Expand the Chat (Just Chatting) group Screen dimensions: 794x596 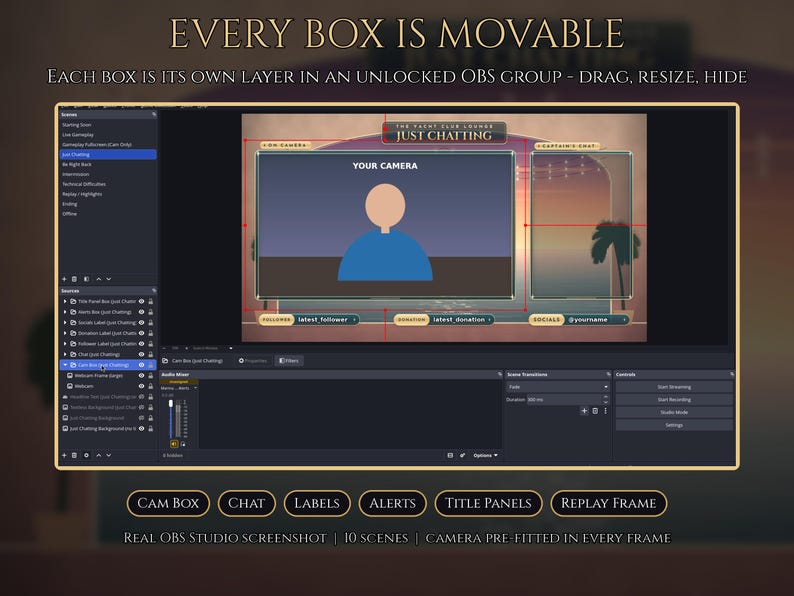pyautogui.click(x=65, y=354)
